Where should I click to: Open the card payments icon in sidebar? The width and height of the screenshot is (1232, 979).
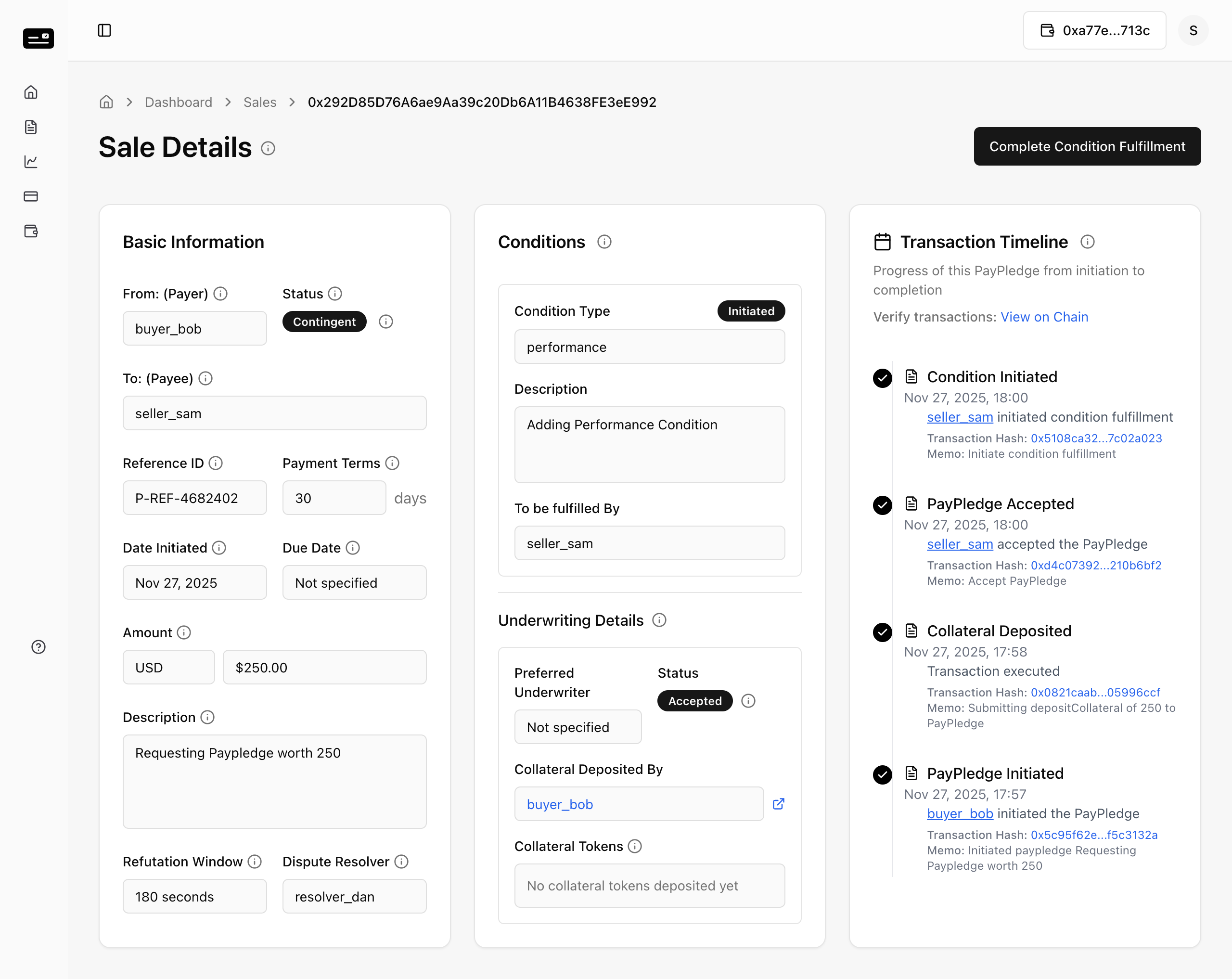point(31,196)
